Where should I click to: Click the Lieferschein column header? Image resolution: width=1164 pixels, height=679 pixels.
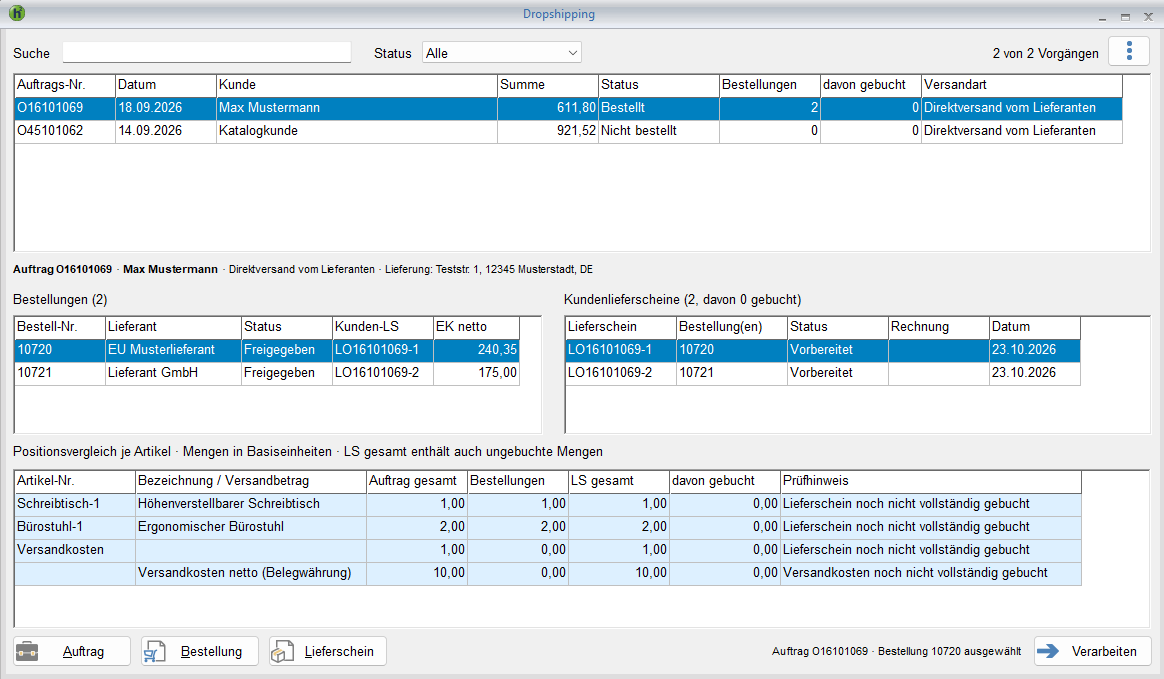[x=621, y=327]
